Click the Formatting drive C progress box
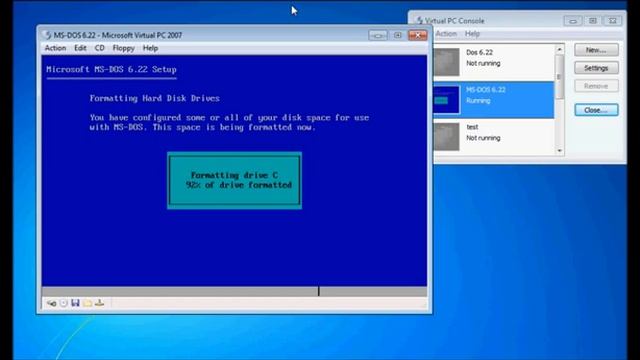 [234, 180]
